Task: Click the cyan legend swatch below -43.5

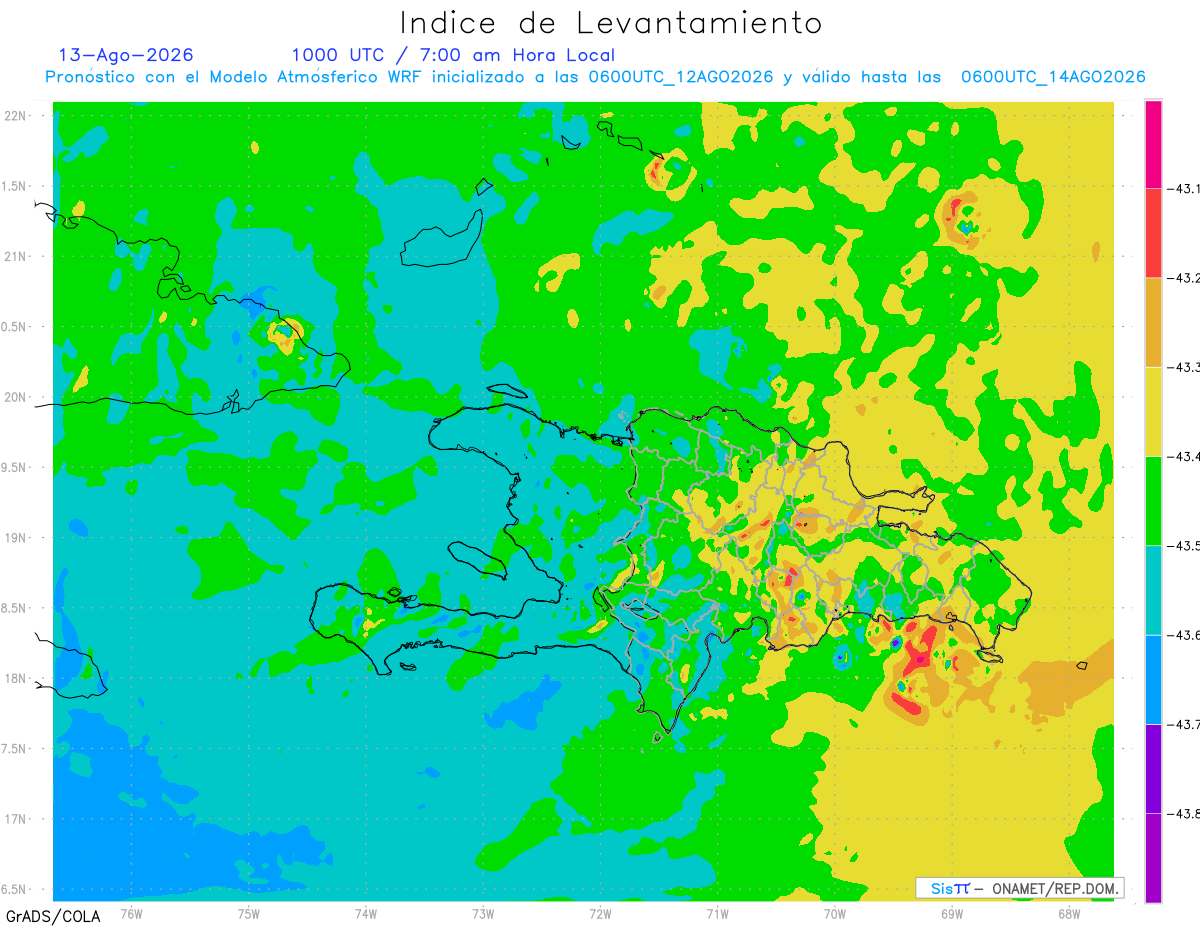Action: [1153, 590]
